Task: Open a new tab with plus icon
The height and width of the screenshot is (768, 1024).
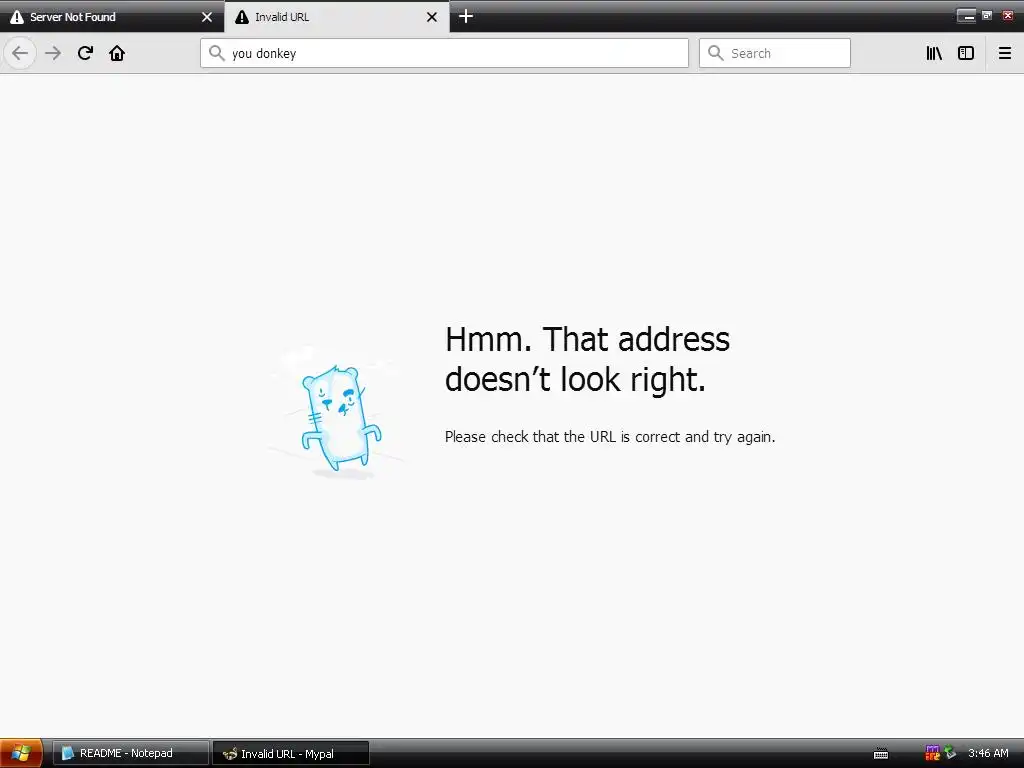Action: [466, 16]
